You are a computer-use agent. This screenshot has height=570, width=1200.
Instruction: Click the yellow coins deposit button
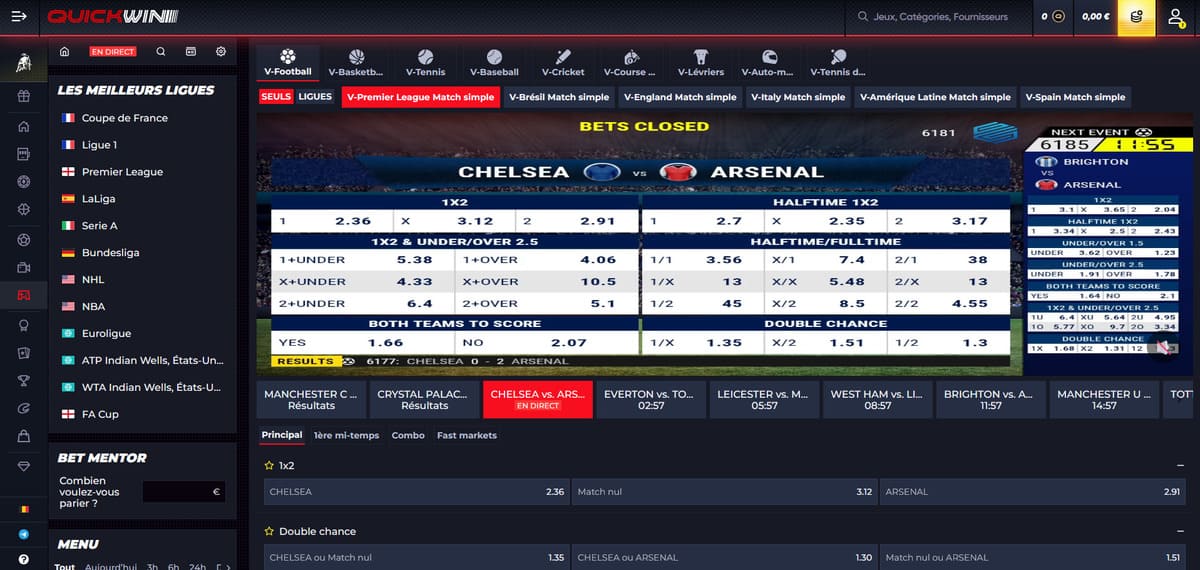[x=1136, y=16]
